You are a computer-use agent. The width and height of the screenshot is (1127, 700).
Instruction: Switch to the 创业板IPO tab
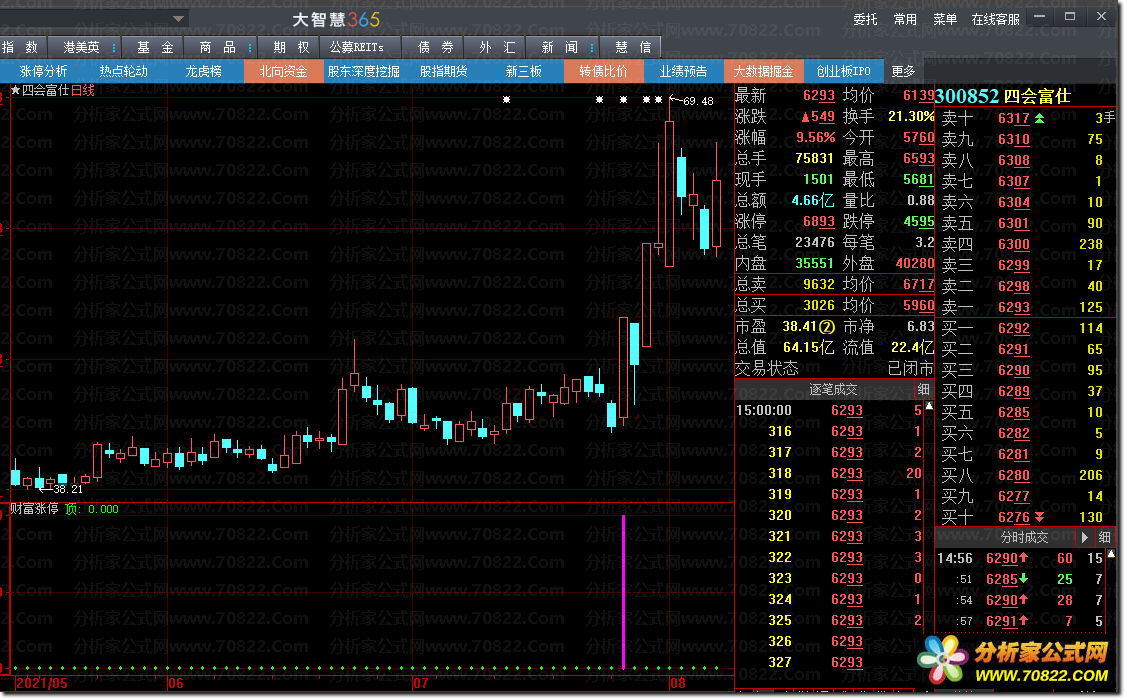843,71
